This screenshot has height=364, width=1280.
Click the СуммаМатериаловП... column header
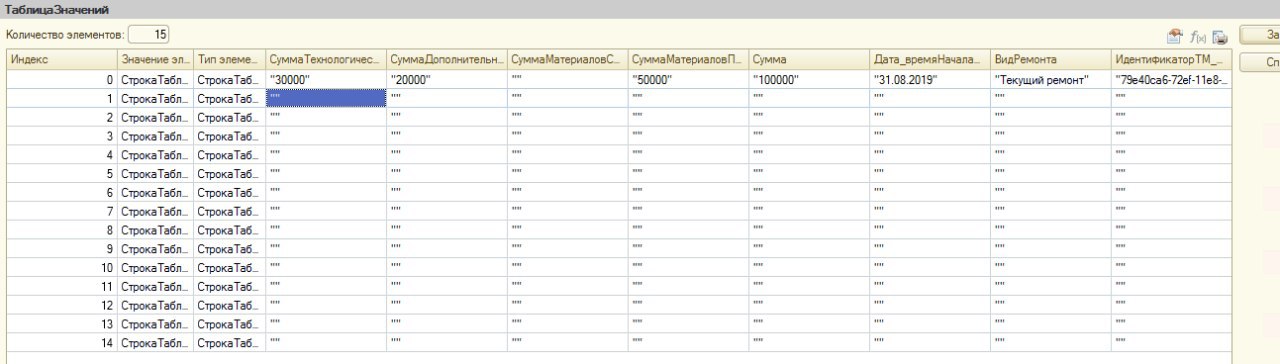click(689, 60)
